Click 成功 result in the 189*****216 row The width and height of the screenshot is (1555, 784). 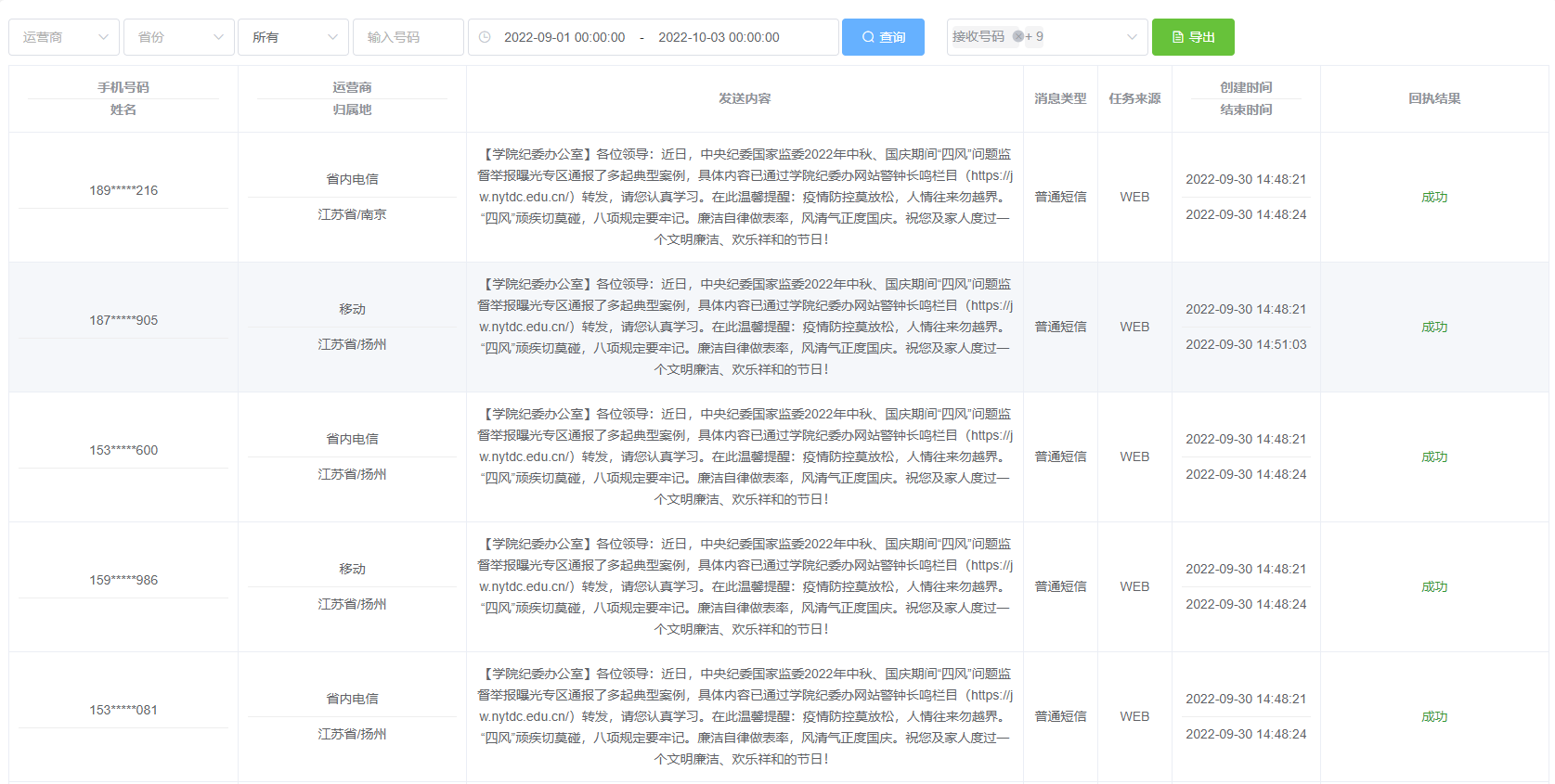(x=1434, y=197)
